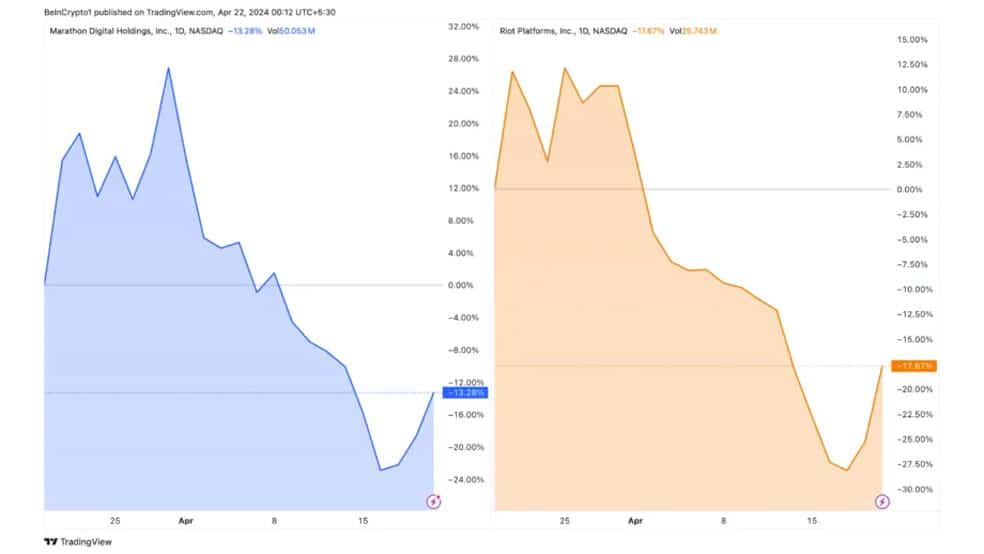Select the blue -13.28% price label
This screenshot has height=554, width=984.
coord(465,393)
